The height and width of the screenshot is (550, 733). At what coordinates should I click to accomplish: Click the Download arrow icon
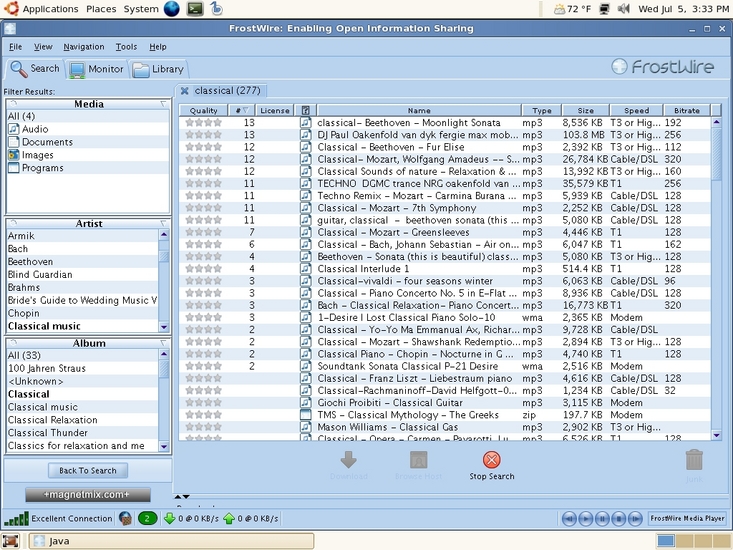pyautogui.click(x=348, y=459)
